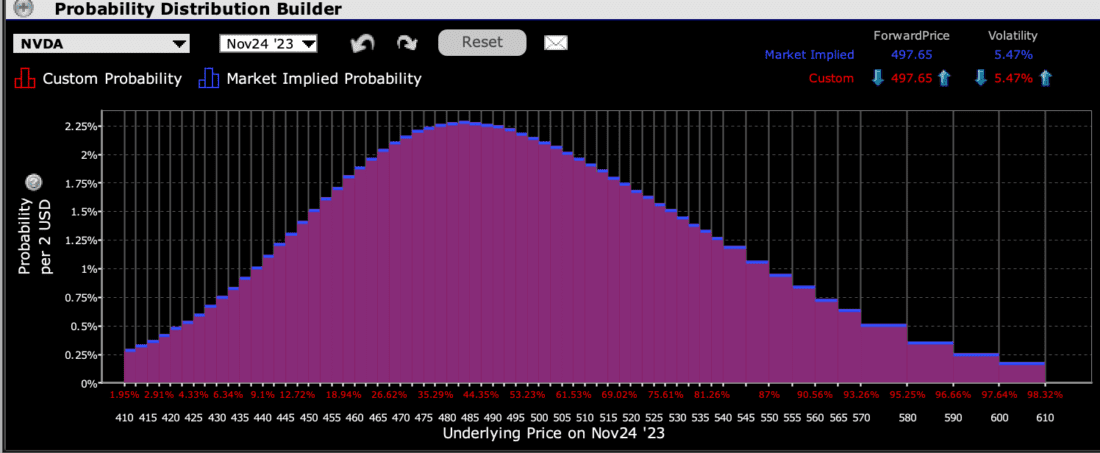Click the 0.75% y-axis label
This screenshot has height=453, width=1100.
pyautogui.click(x=82, y=297)
